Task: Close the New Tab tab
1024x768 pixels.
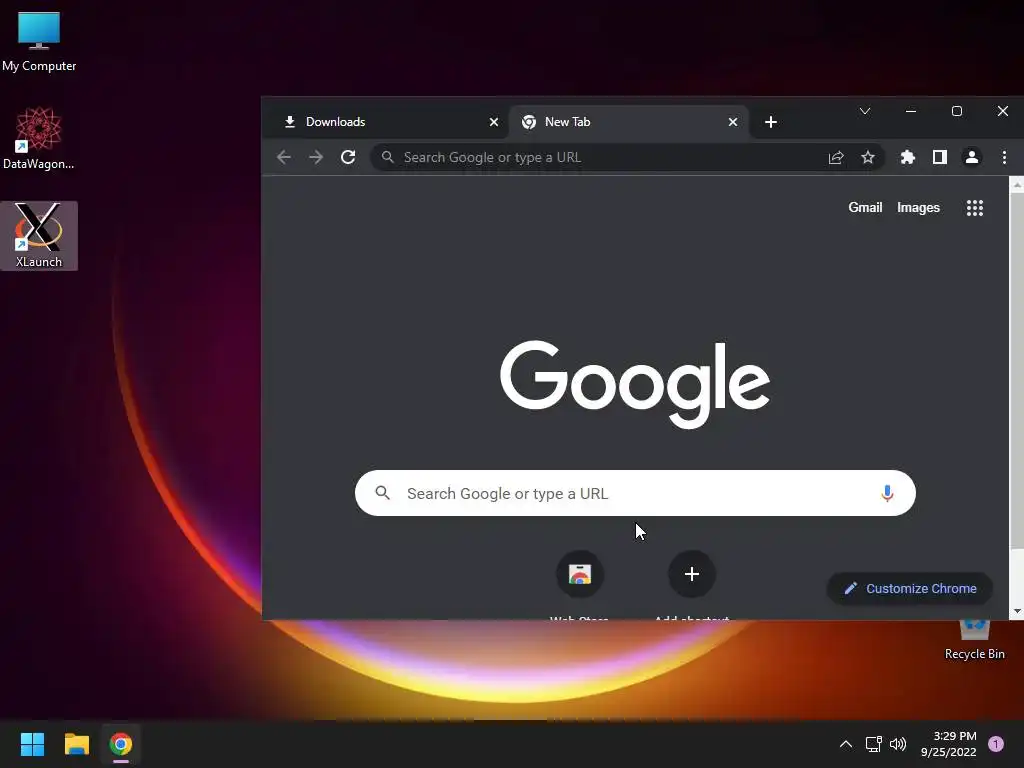Action: [x=733, y=122]
